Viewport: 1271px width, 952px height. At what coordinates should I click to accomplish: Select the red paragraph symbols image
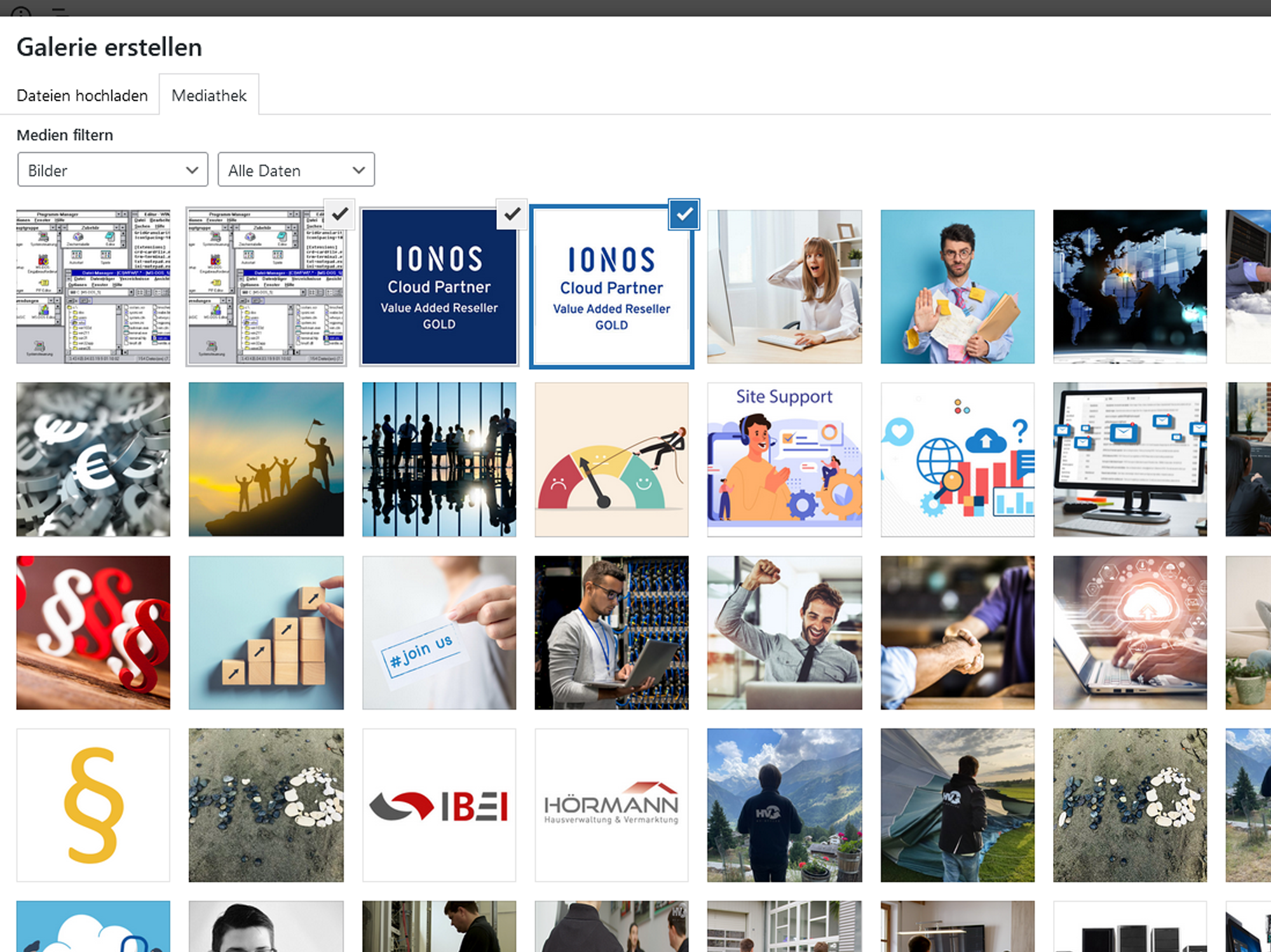pyautogui.click(x=93, y=632)
